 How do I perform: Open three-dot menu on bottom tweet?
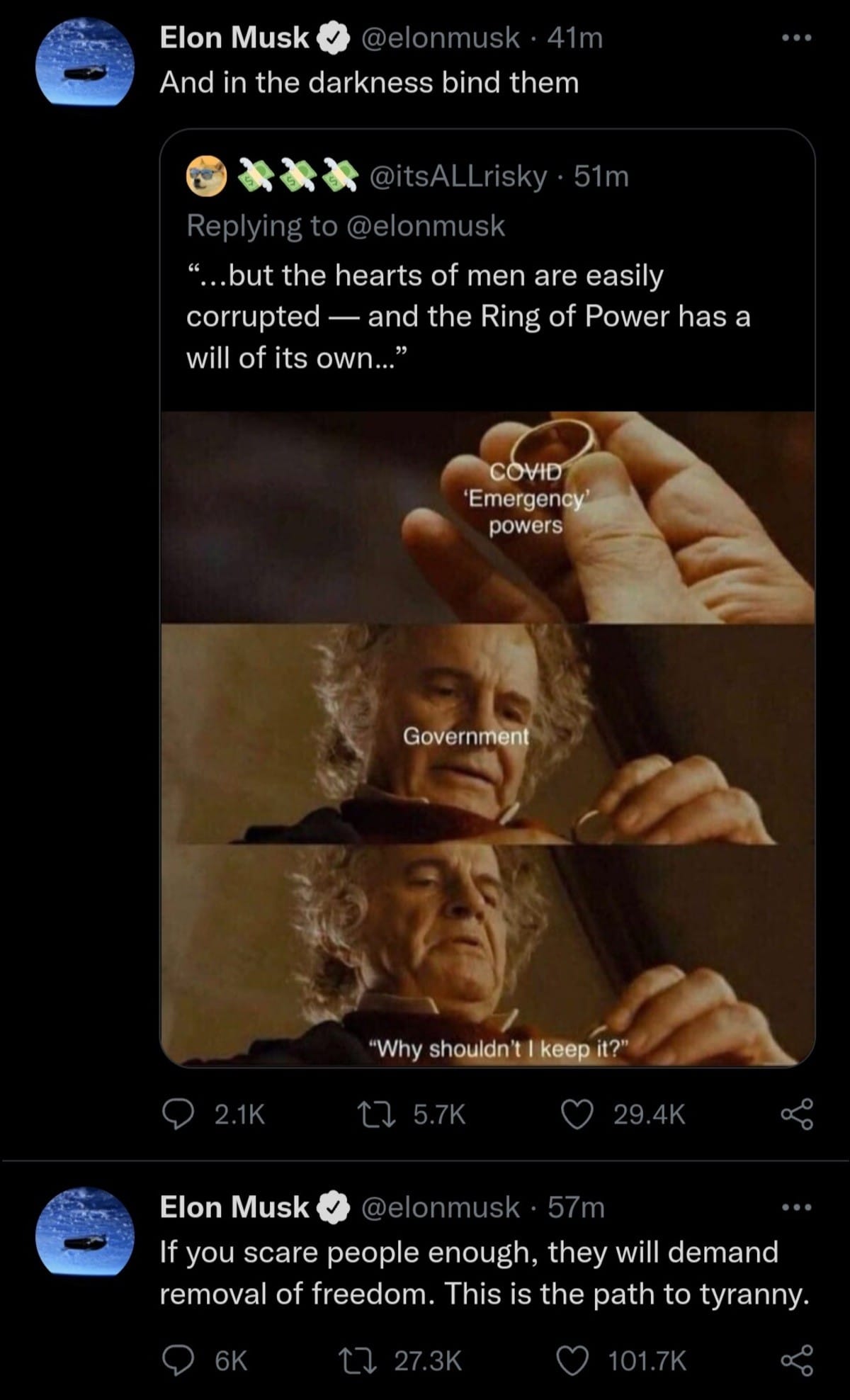coord(797,1207)
